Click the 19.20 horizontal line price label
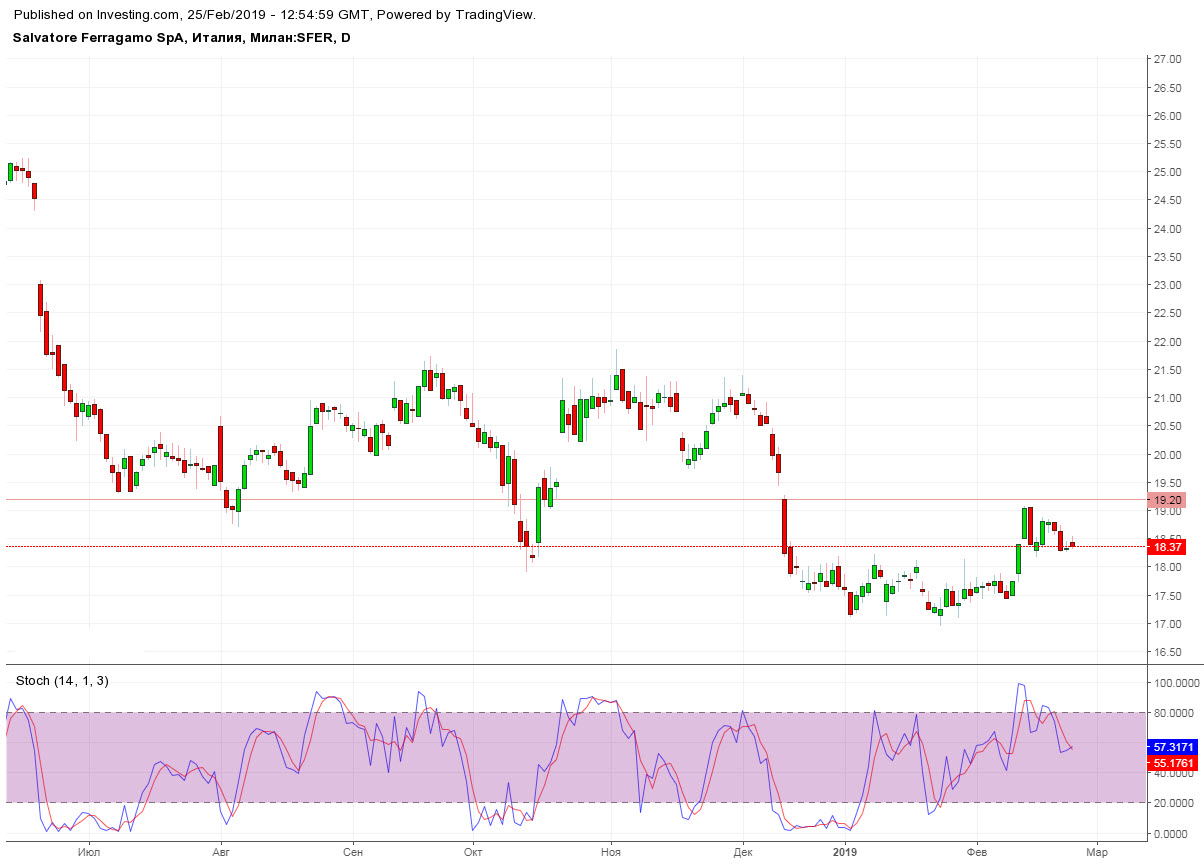 [1168, 500]
